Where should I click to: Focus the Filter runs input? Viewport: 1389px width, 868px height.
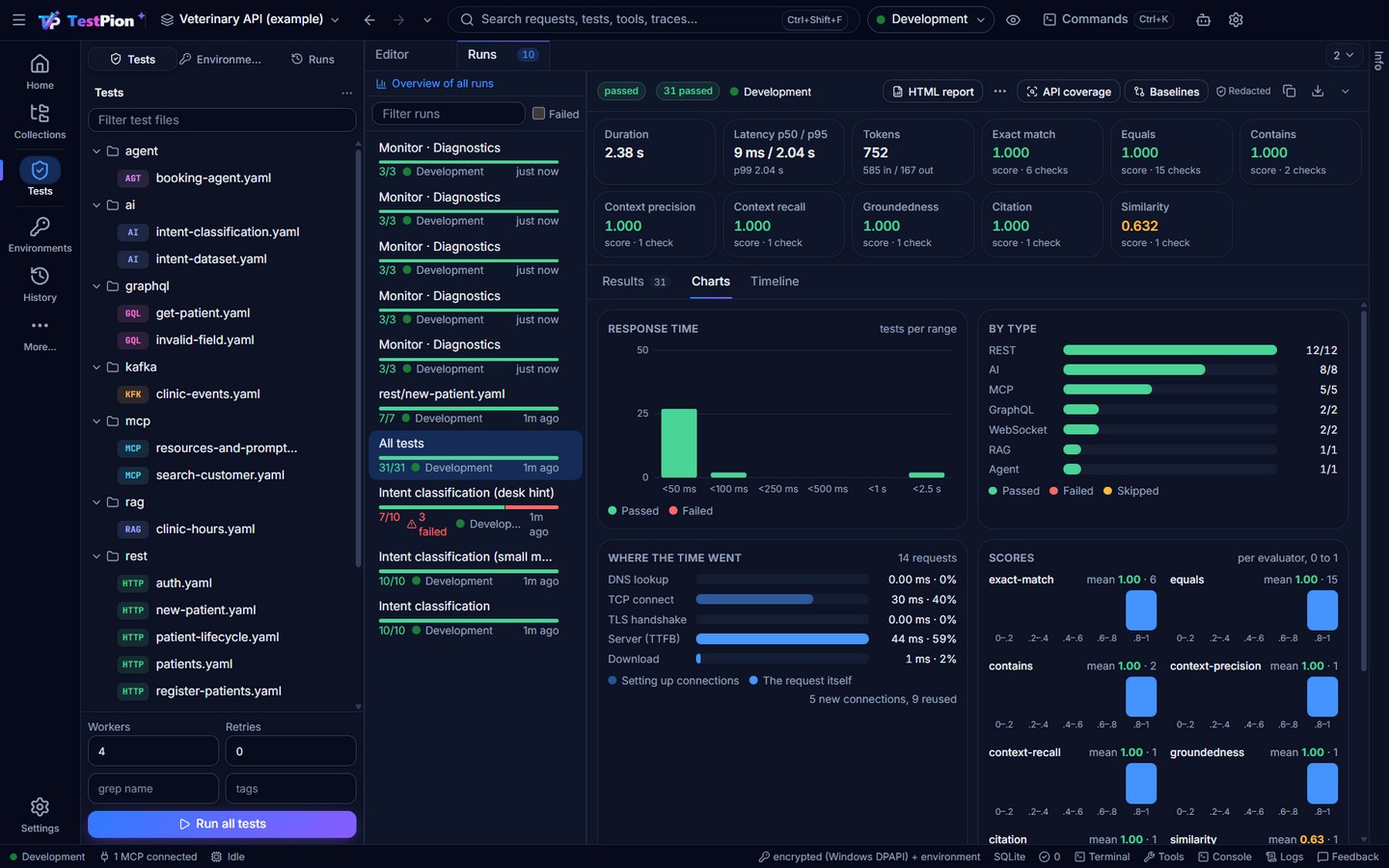click(449, 114)
